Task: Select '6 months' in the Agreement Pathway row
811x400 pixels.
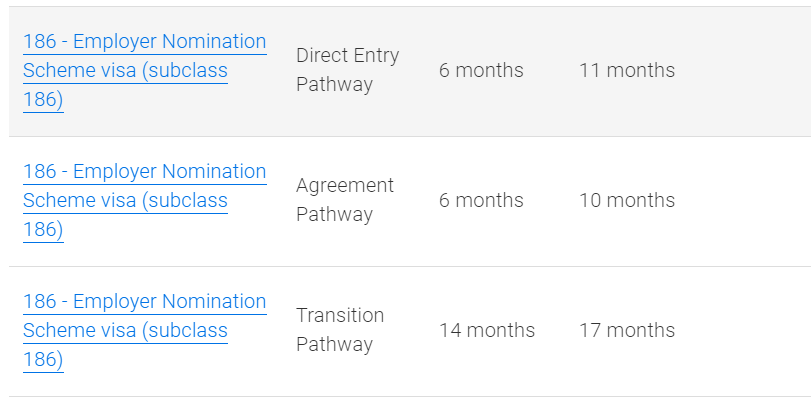Action: [481, 200]
